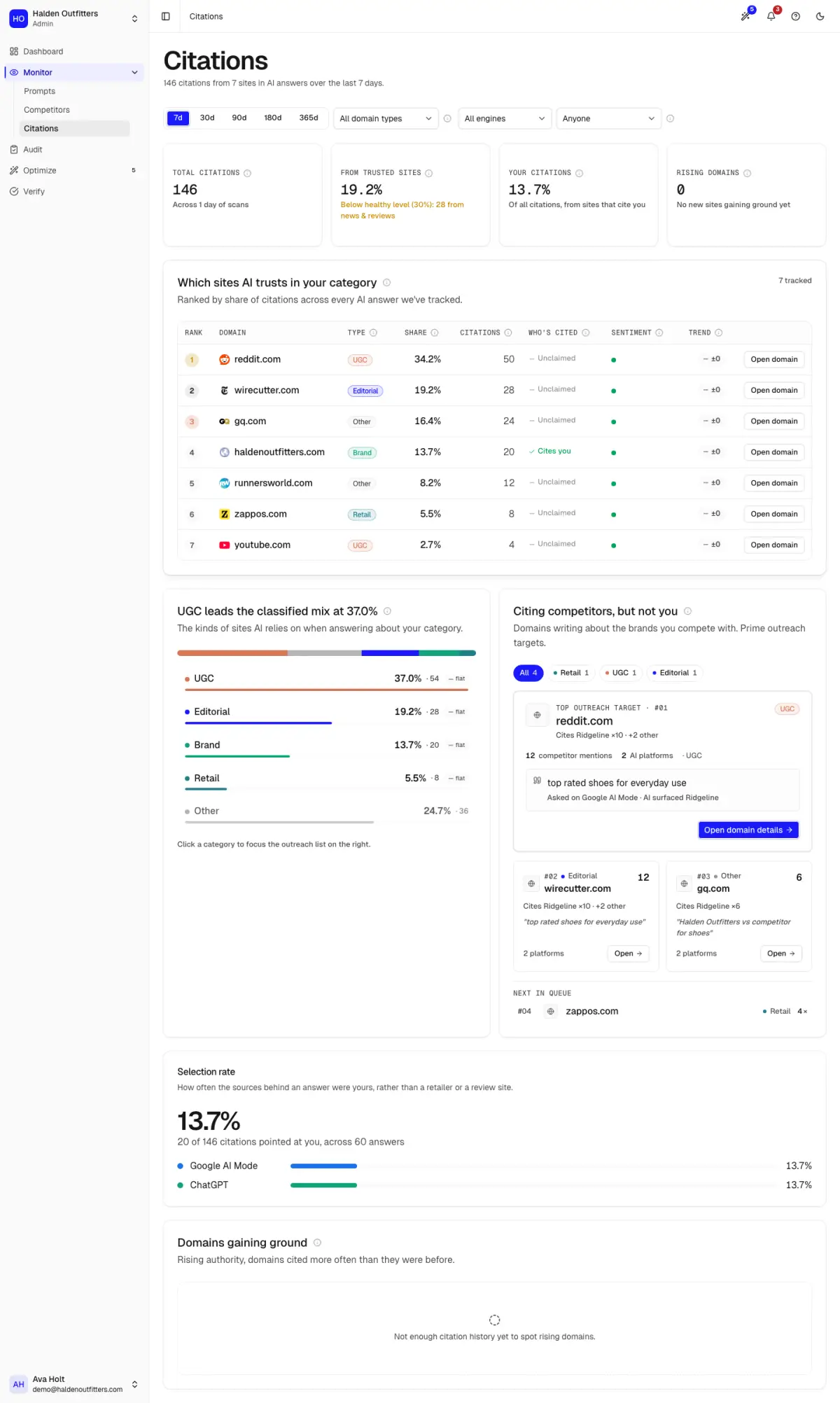Click info icon beside Which sites AI trusts

pyautogui.click(x=386, y=283)
